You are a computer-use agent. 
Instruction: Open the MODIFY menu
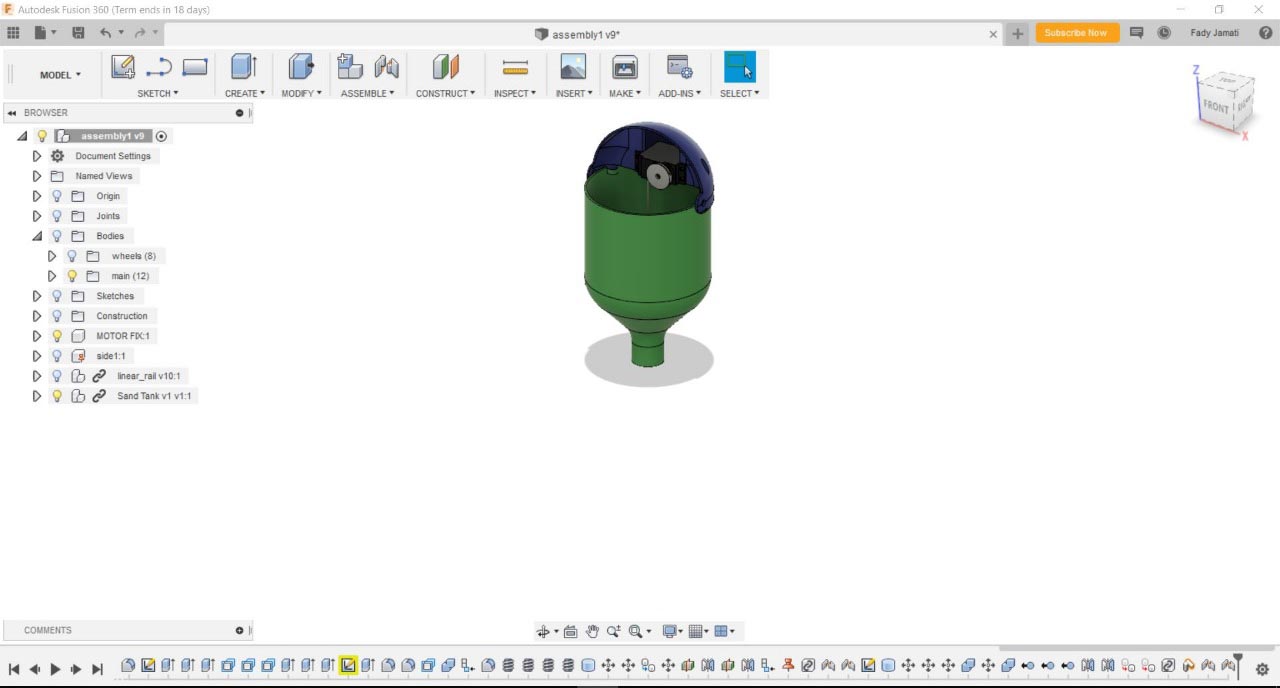click(301, 93)
